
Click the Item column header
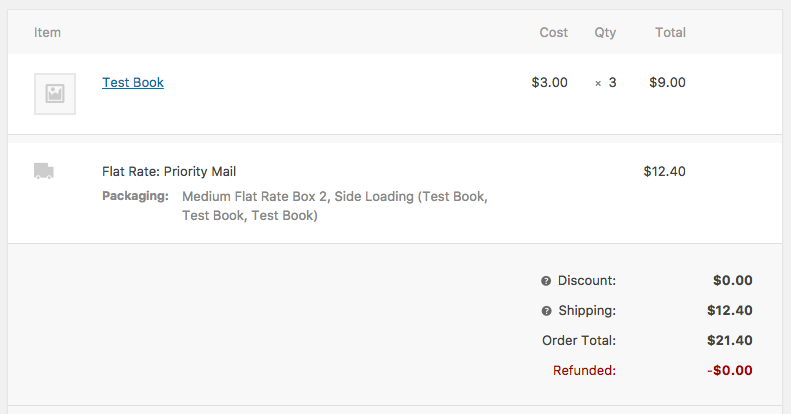pyautogui.click(x=48, y=32)
